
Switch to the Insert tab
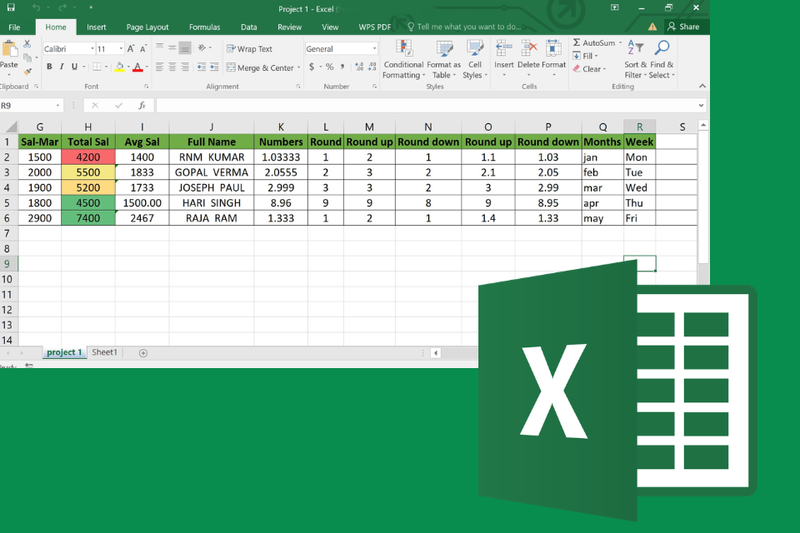point(96,27)
